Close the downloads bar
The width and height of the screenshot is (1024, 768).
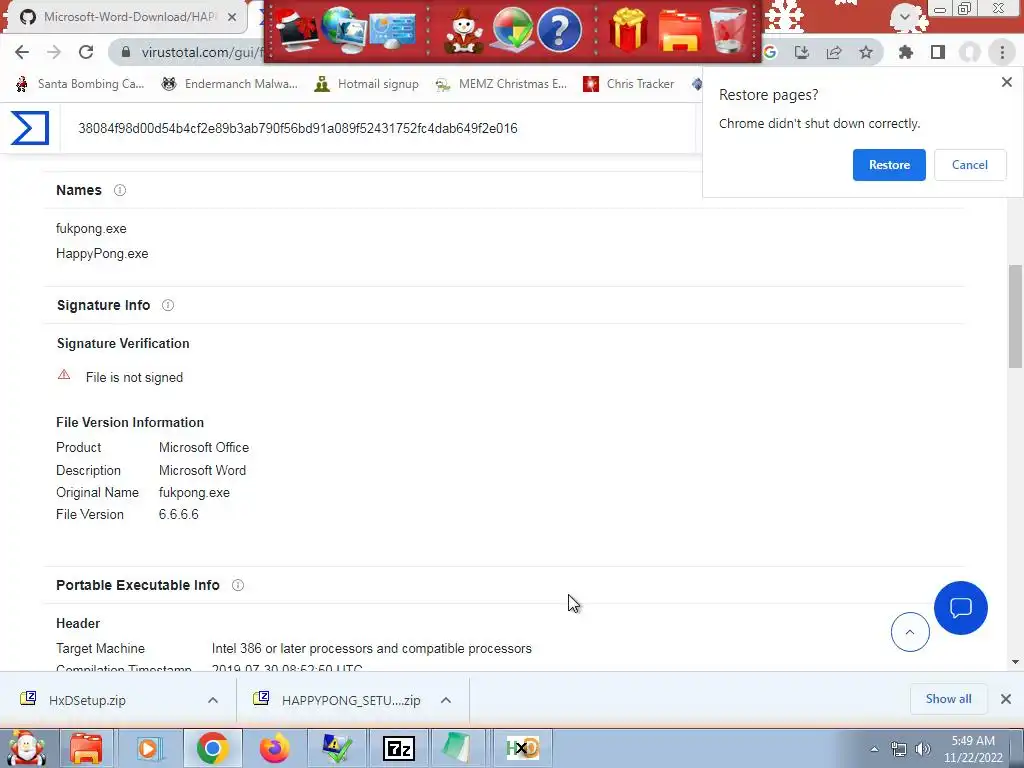[1006, 699]
